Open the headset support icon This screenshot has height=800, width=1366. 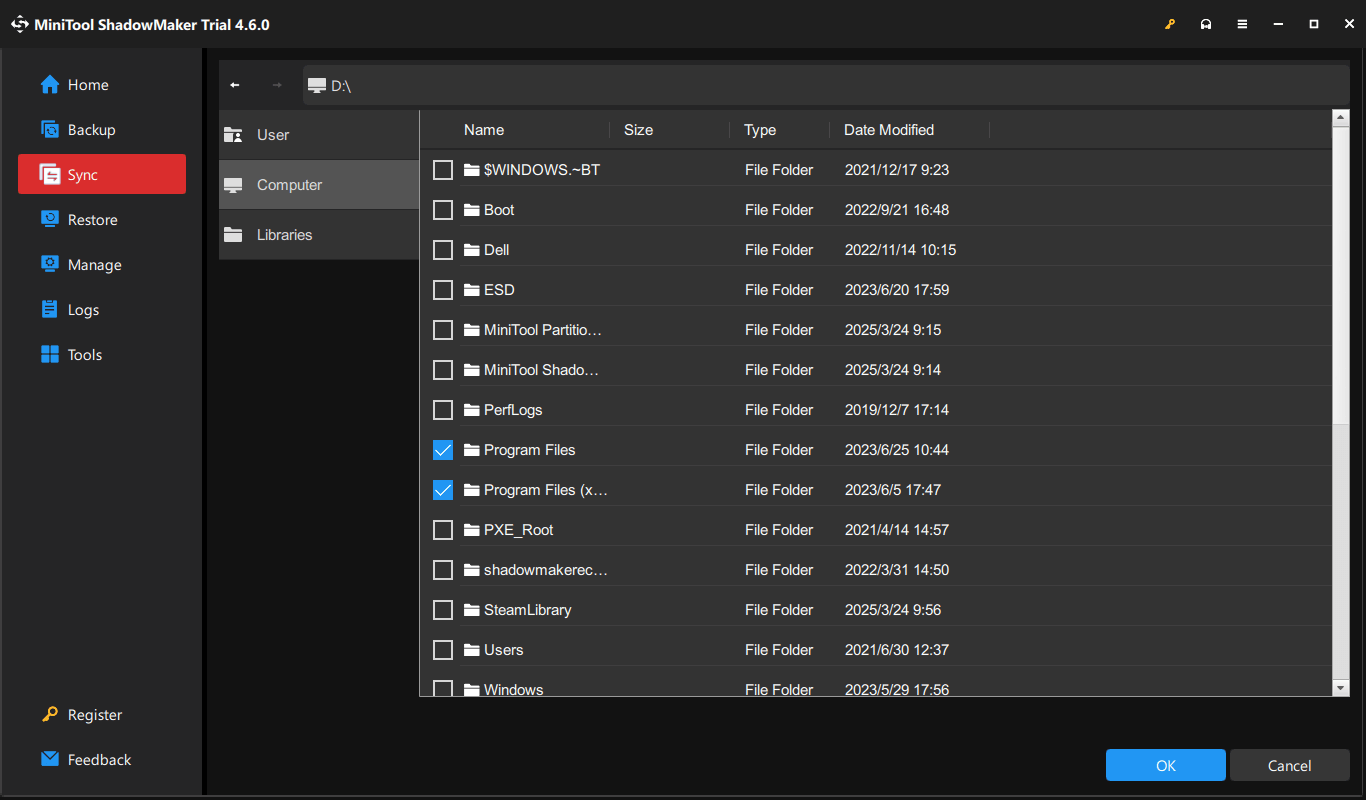(1206, 24)
